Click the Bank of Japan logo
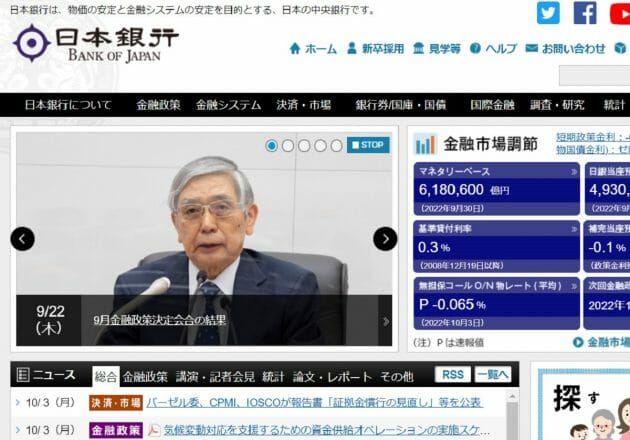Screen dimensions: 630x440 click(x=96, y=43)
